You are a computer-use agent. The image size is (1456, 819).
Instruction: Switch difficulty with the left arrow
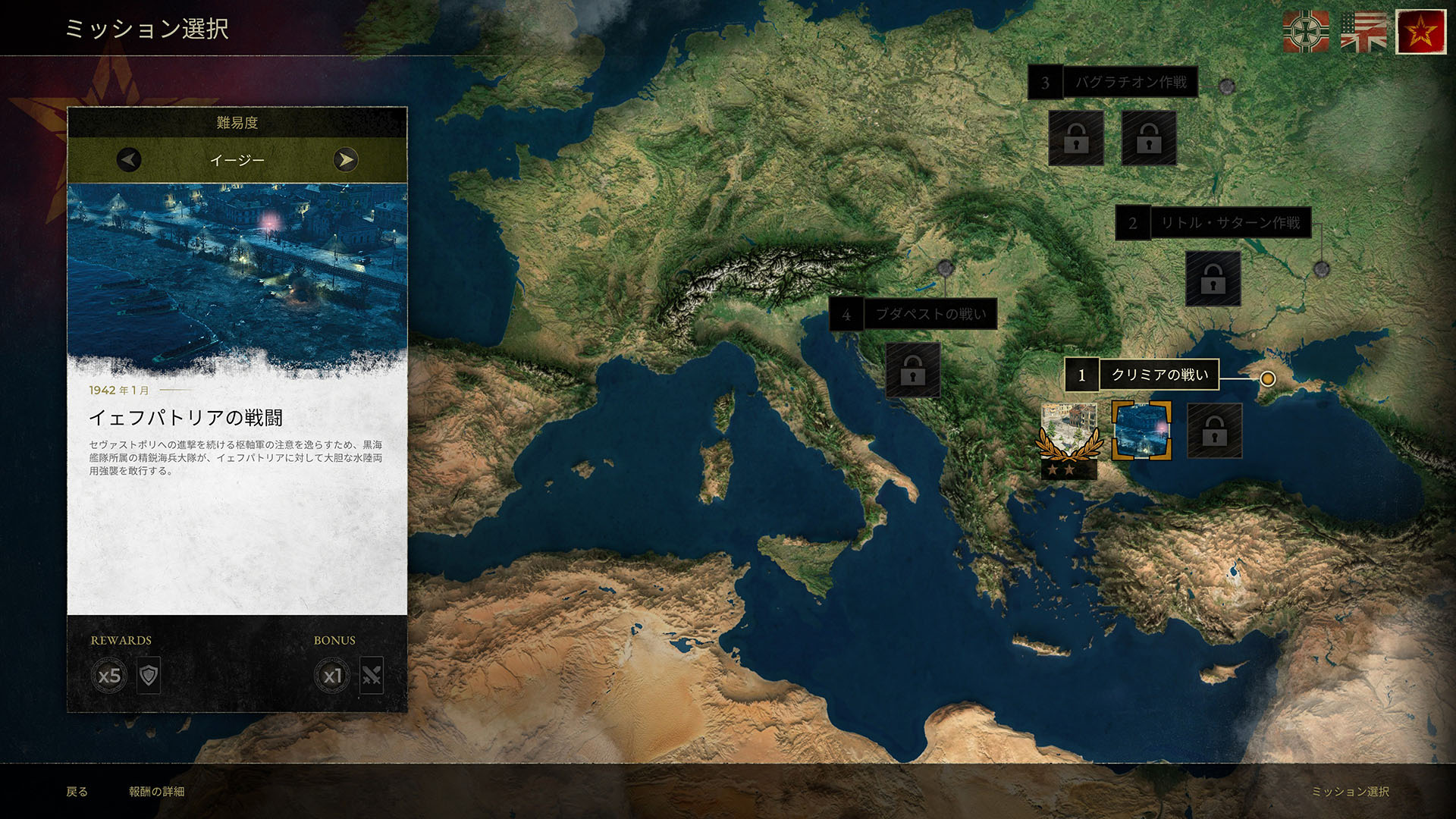tap(129, 160)
